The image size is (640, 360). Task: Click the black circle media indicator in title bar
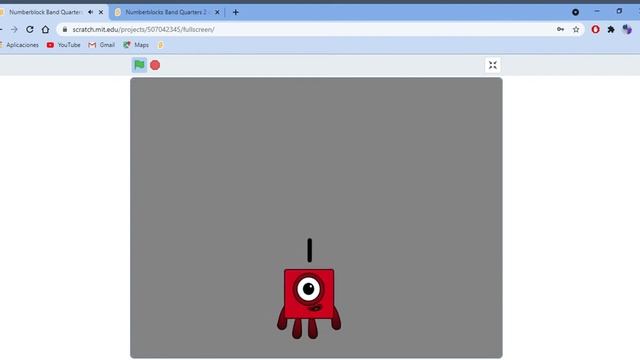click(576, 12)
